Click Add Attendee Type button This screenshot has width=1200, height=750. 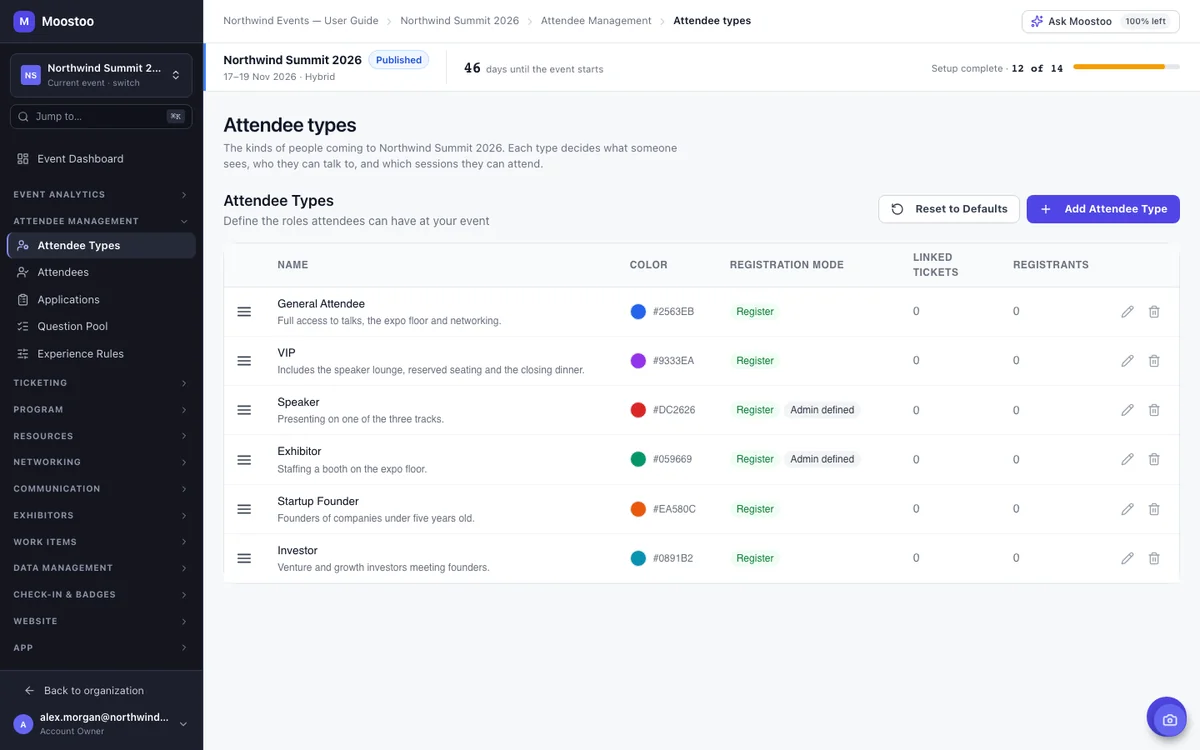point(1103,209)
